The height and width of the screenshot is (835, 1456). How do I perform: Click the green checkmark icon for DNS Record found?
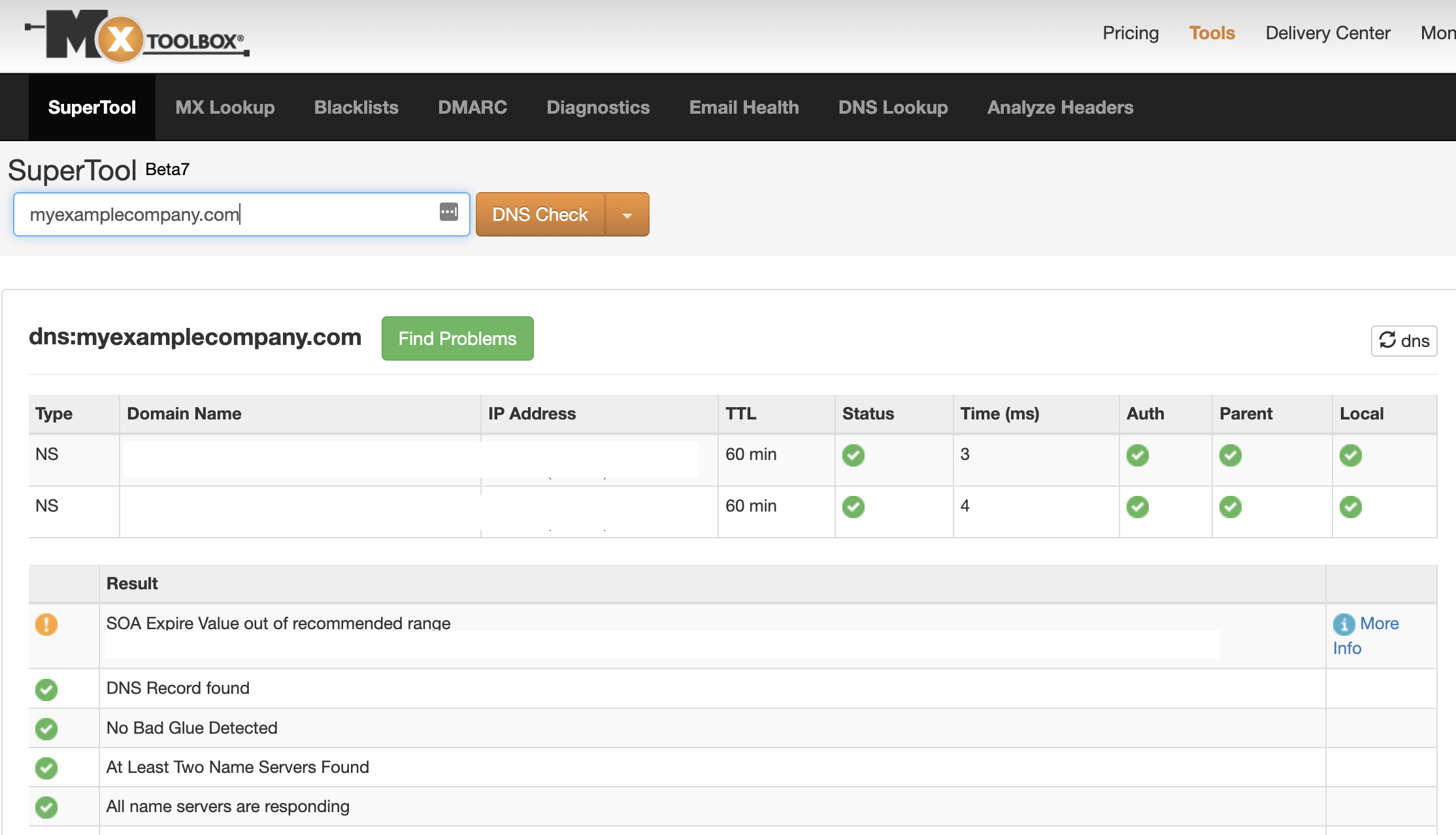[48, 688]
